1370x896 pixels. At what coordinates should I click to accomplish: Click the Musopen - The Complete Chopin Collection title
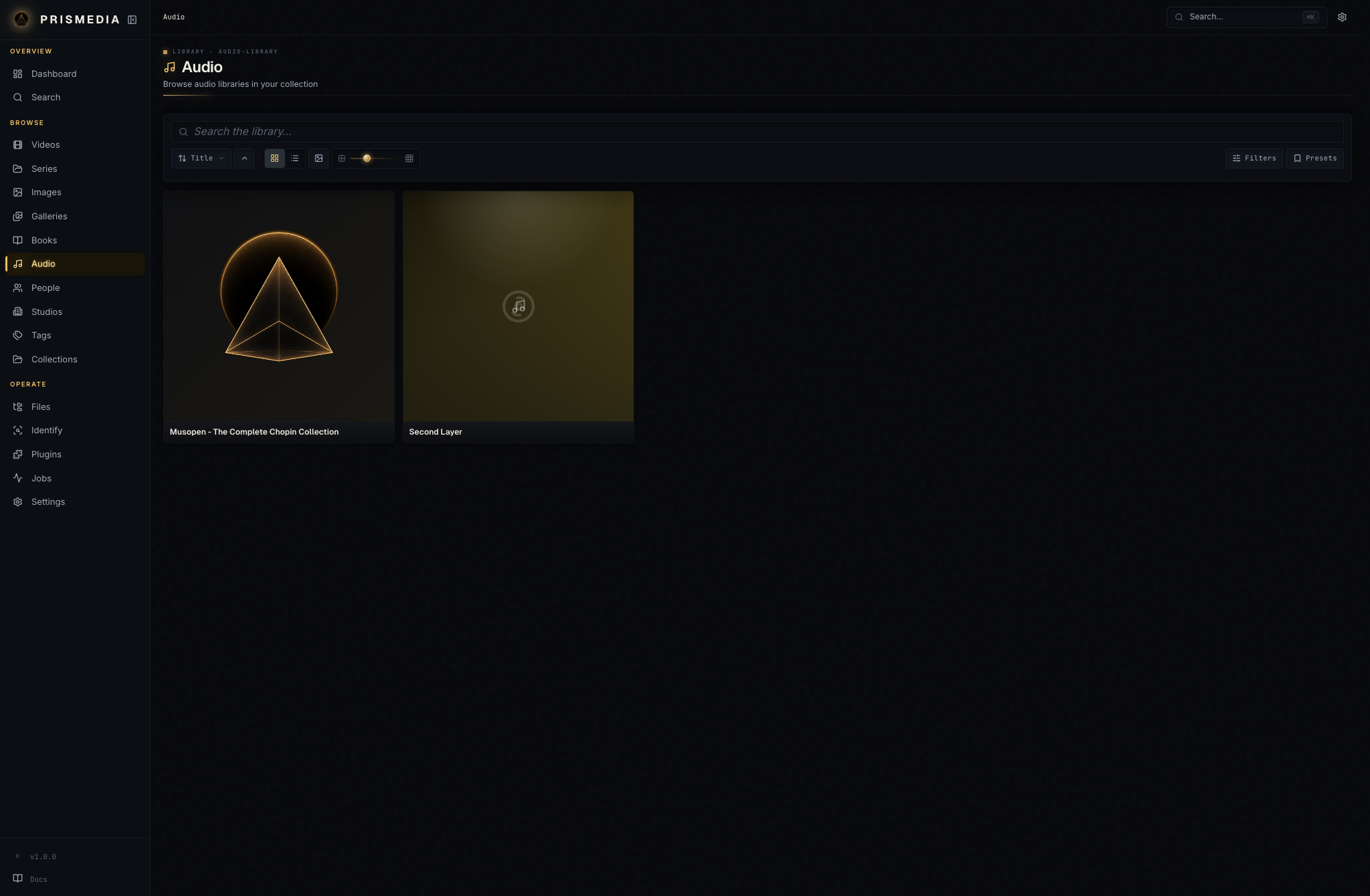pos(254,432)
